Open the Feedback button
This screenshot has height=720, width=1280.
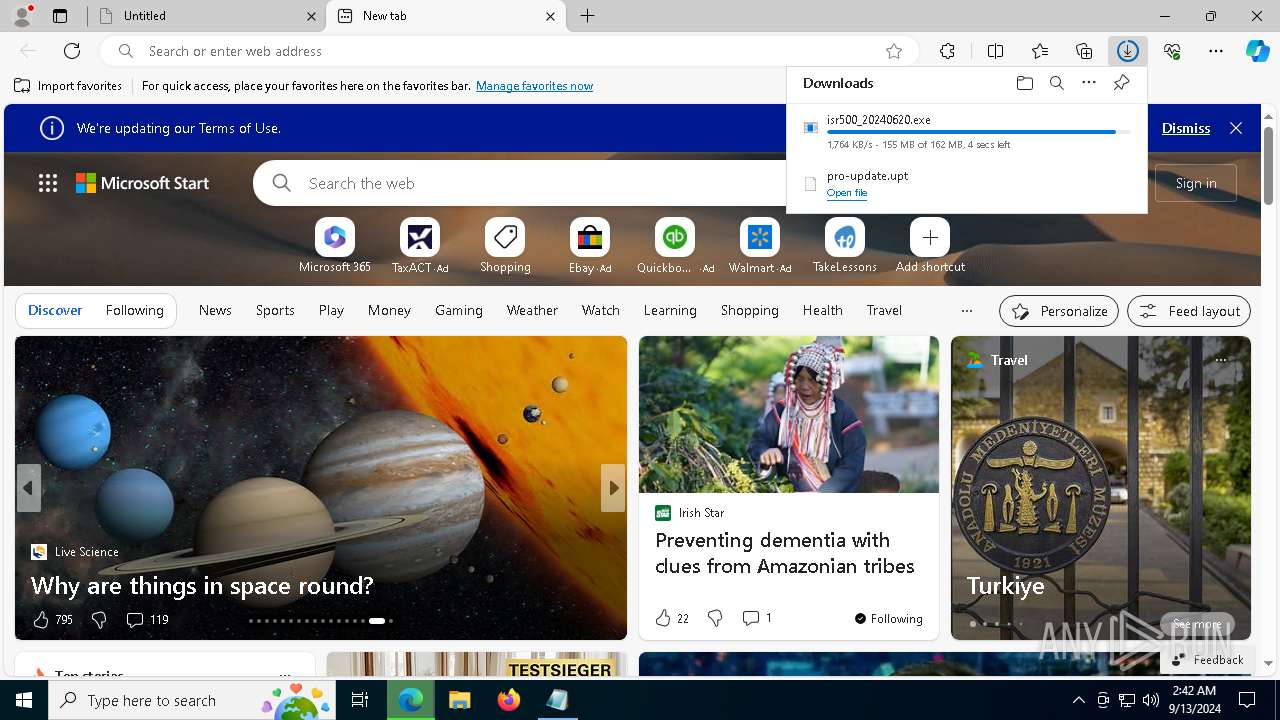click(x=1207, y=660)
